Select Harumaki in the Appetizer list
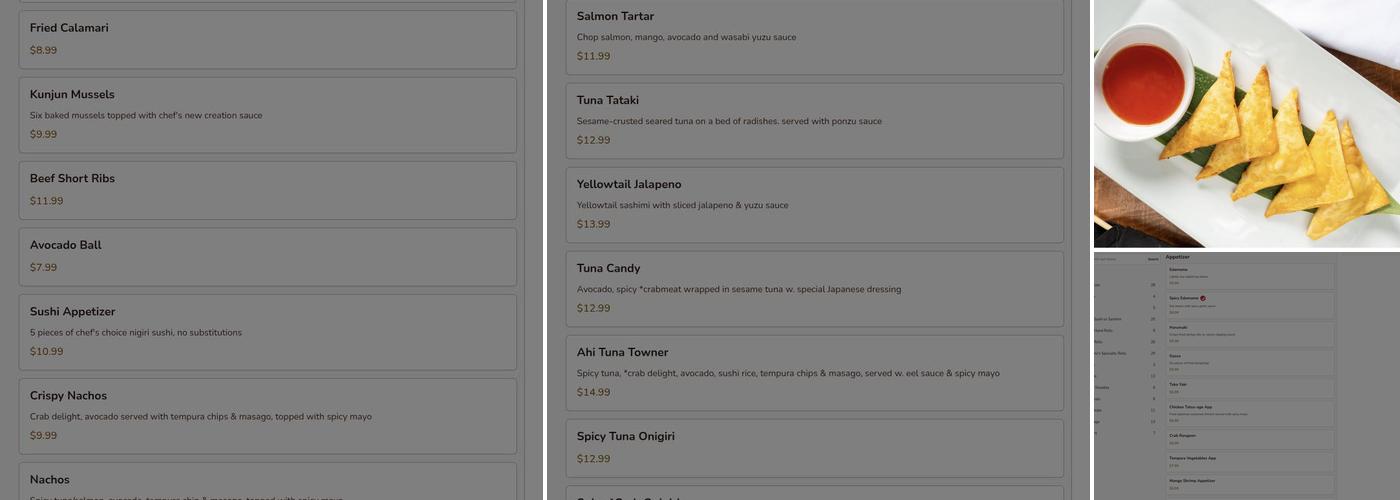This screenshot has height=500, width=1400. (x=1249, y=334)
